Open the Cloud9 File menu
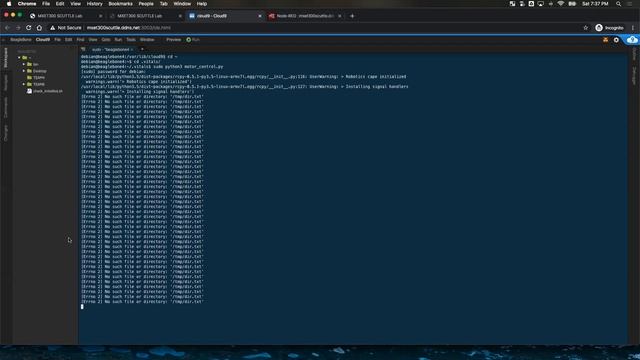Image resolution: width=640 pixels, height=360 pixels. click(58, 40)
